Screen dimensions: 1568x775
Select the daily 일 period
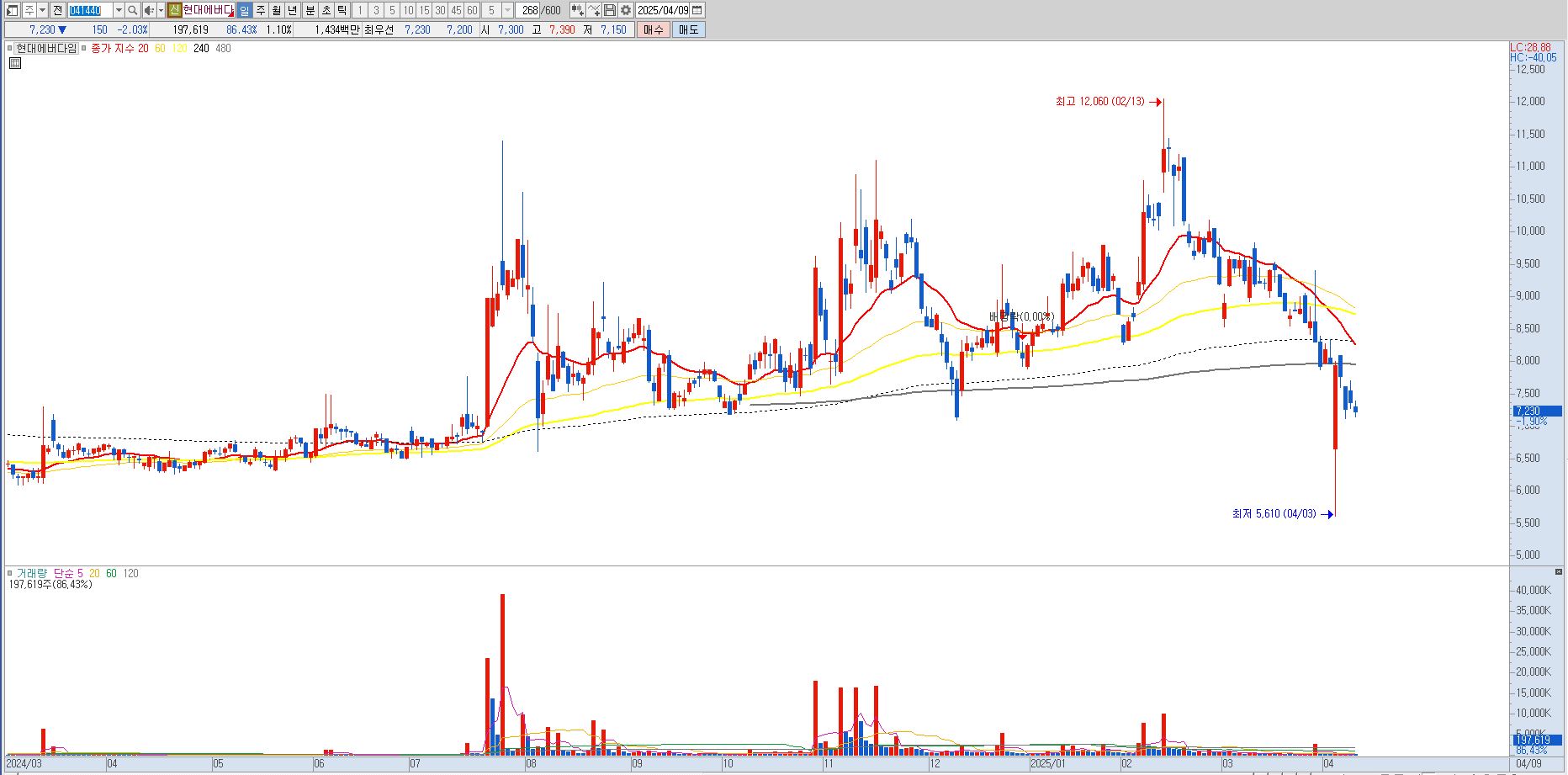pyautogui.click(x=244, y=10)
